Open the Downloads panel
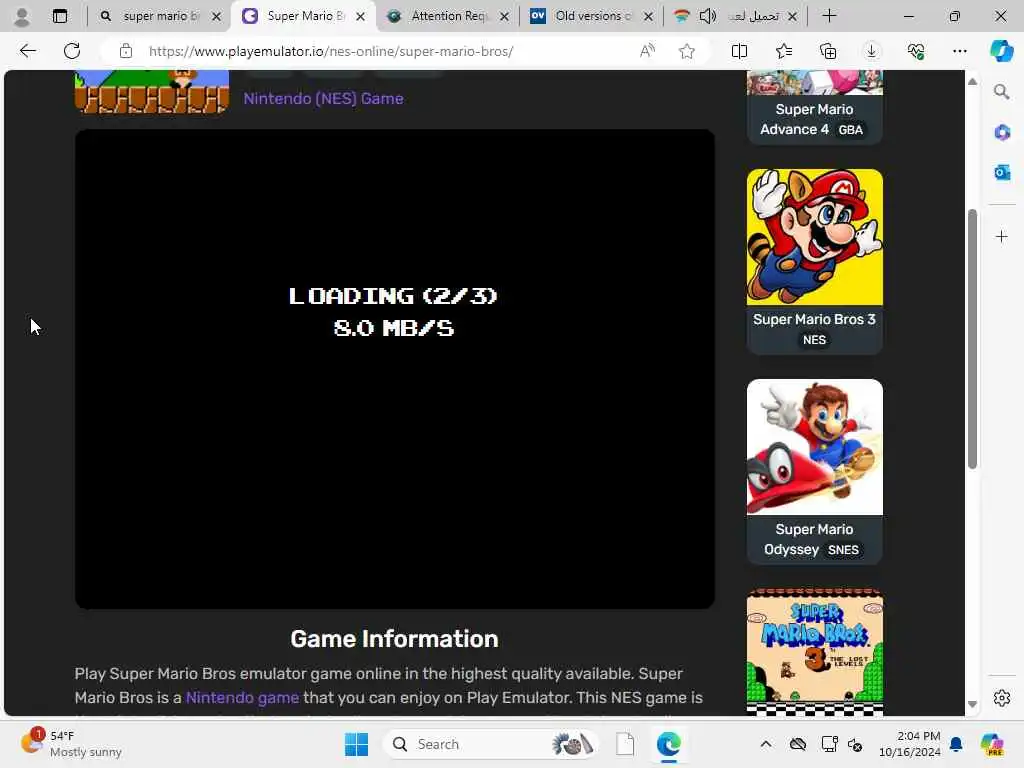 872,51
